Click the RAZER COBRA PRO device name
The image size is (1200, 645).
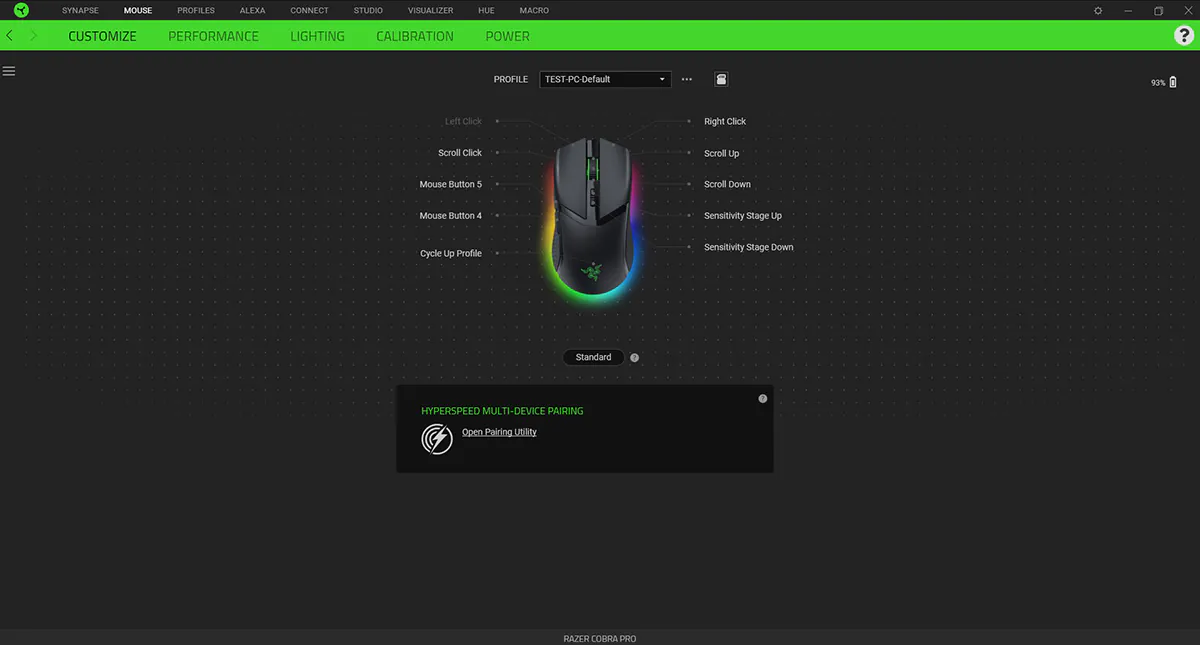coord(600,638)
